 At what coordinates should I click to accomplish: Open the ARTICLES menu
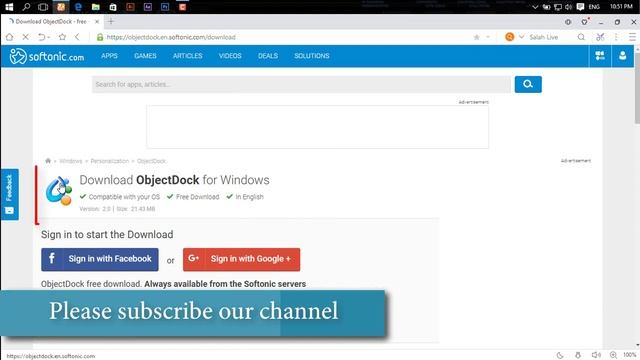pyautogui.click(x=187, y=56)
